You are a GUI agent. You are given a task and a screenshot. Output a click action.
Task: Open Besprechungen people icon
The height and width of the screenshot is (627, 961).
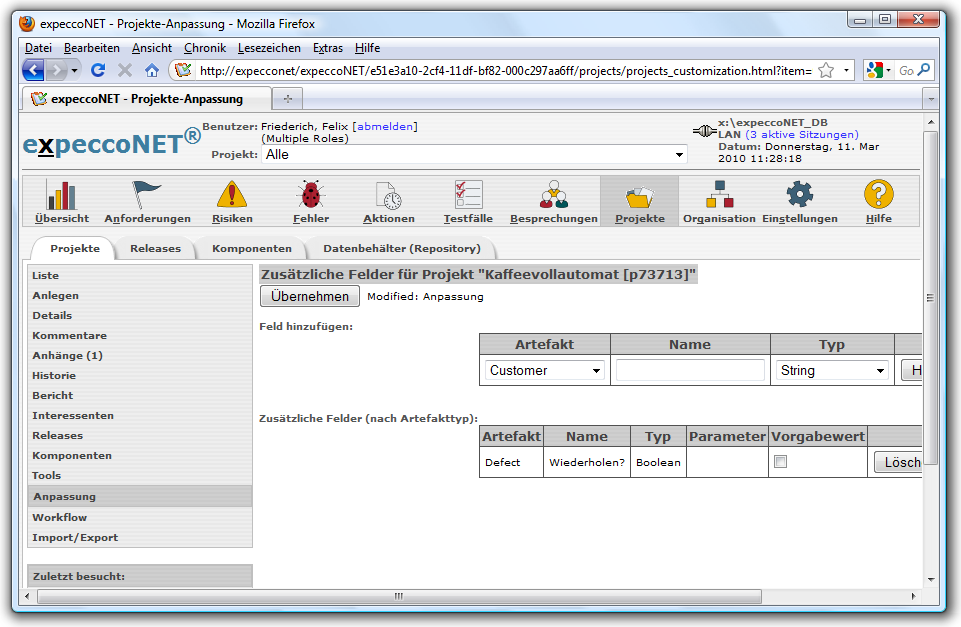[553, 195]
